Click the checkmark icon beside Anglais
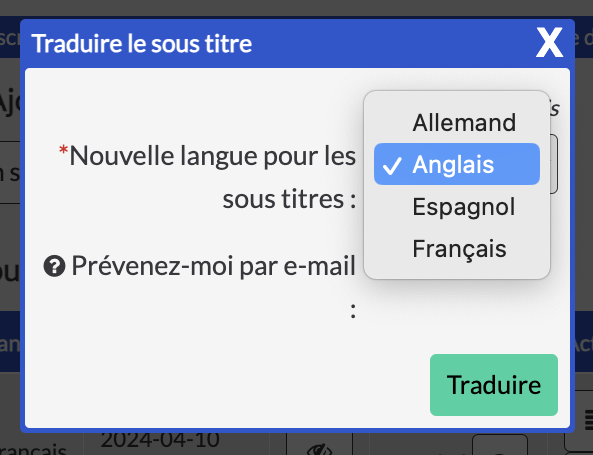 pos(392,165)
